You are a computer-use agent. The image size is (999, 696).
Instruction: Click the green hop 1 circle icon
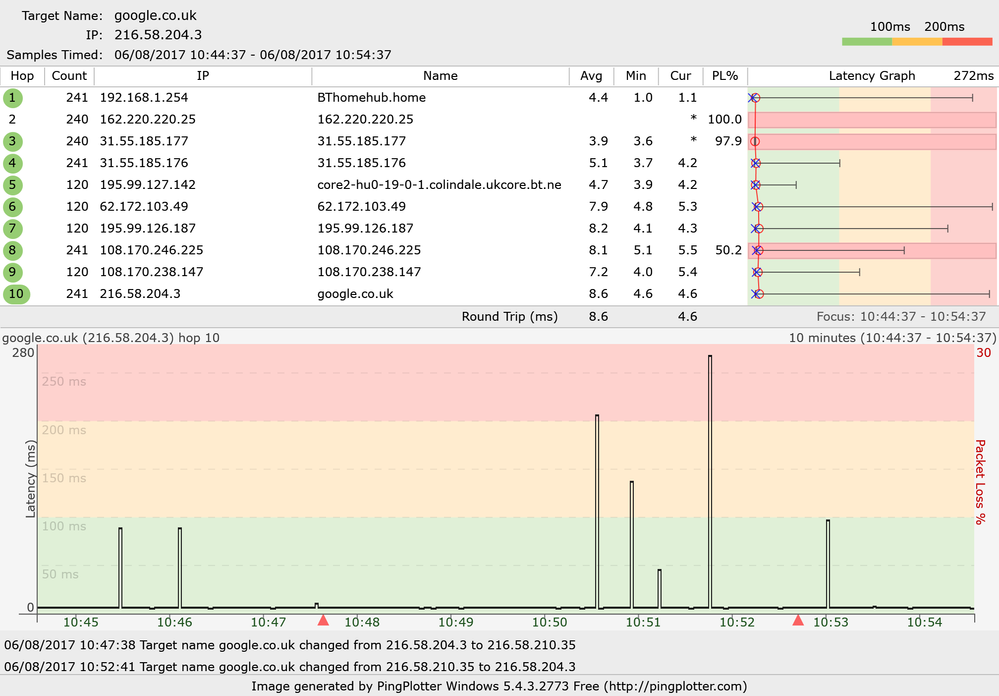click(x=12, y=98)
